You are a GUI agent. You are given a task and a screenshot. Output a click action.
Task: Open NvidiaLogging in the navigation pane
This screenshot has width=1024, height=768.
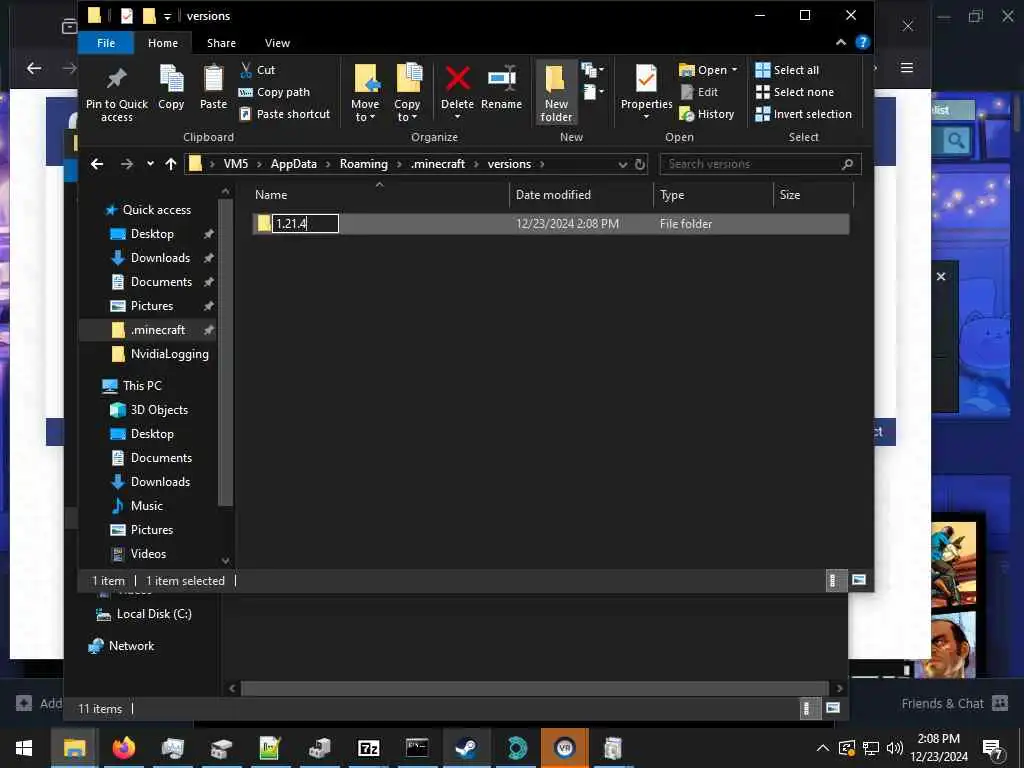(x=161, y=354)
